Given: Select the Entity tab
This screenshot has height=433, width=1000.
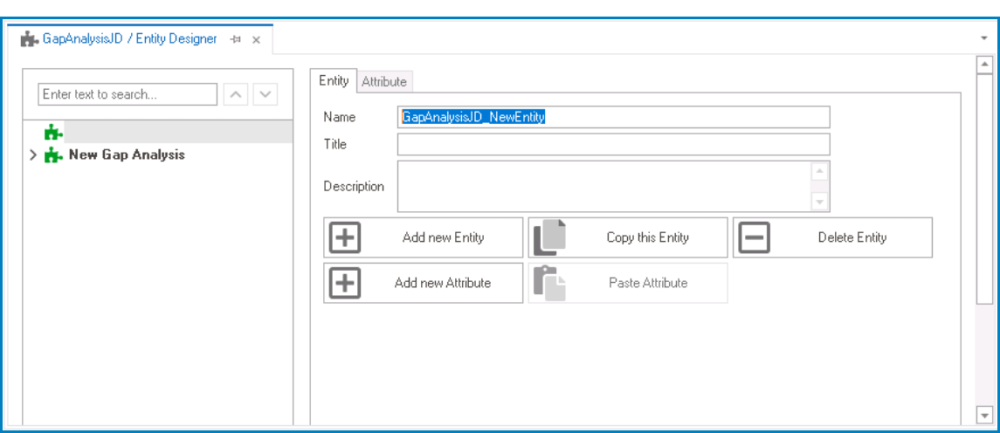Looking at the screenshot, I should click(334, 81).
